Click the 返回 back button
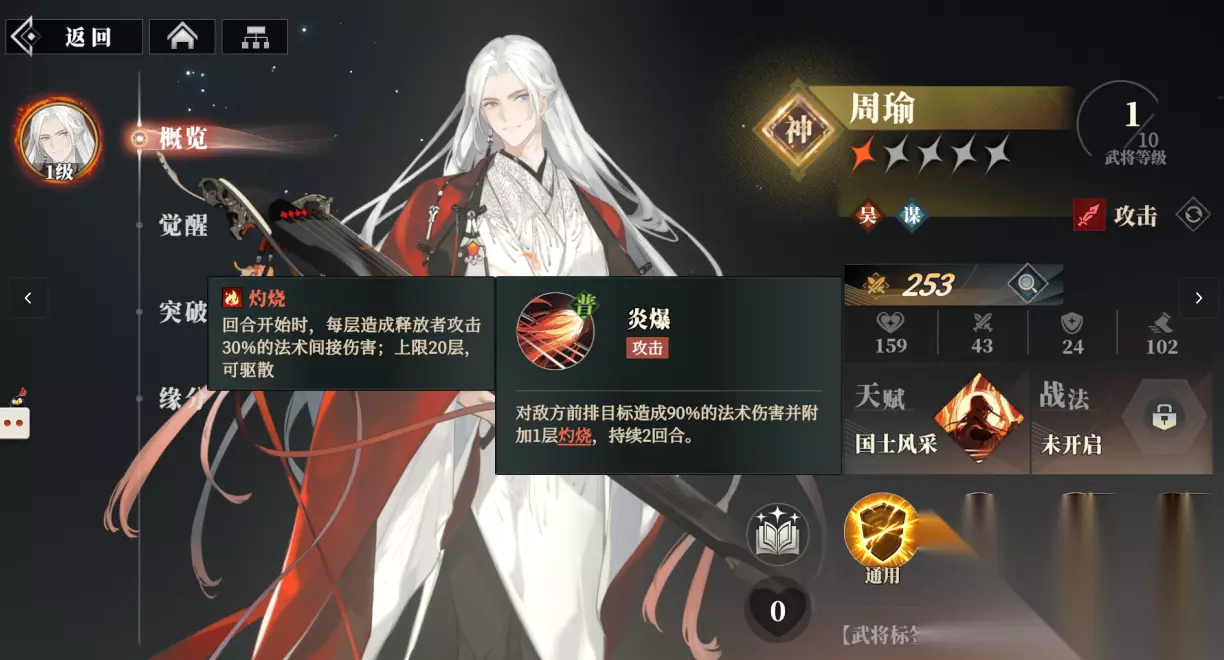1224x660 pixels. pos(75,37)
